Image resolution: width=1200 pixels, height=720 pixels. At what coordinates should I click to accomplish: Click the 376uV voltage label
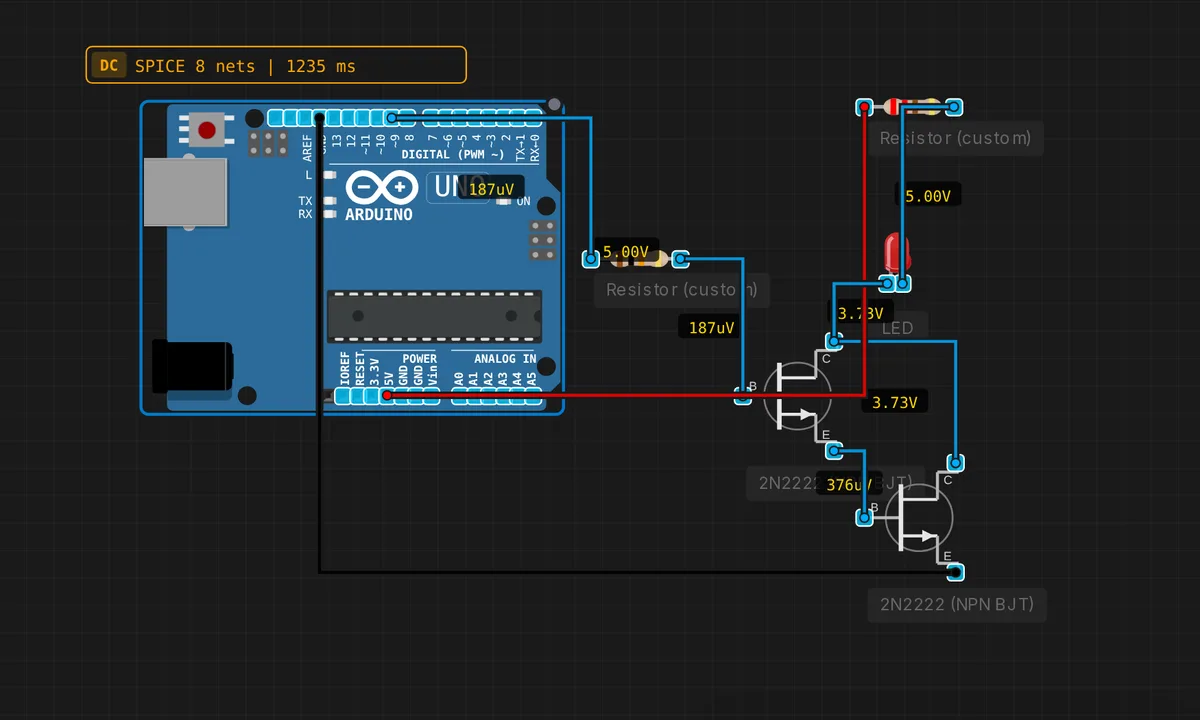click(847, 485)
